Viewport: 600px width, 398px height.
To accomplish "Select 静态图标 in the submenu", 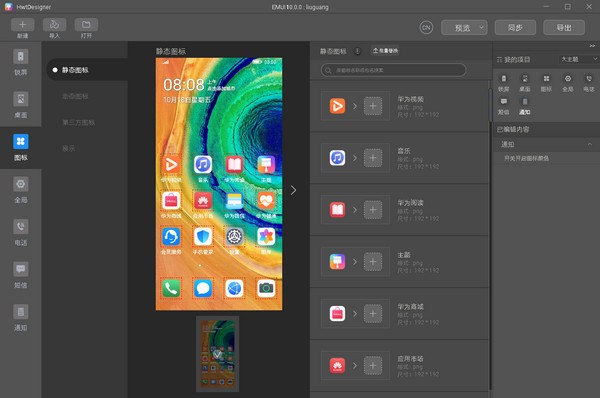I will point(87,70).
